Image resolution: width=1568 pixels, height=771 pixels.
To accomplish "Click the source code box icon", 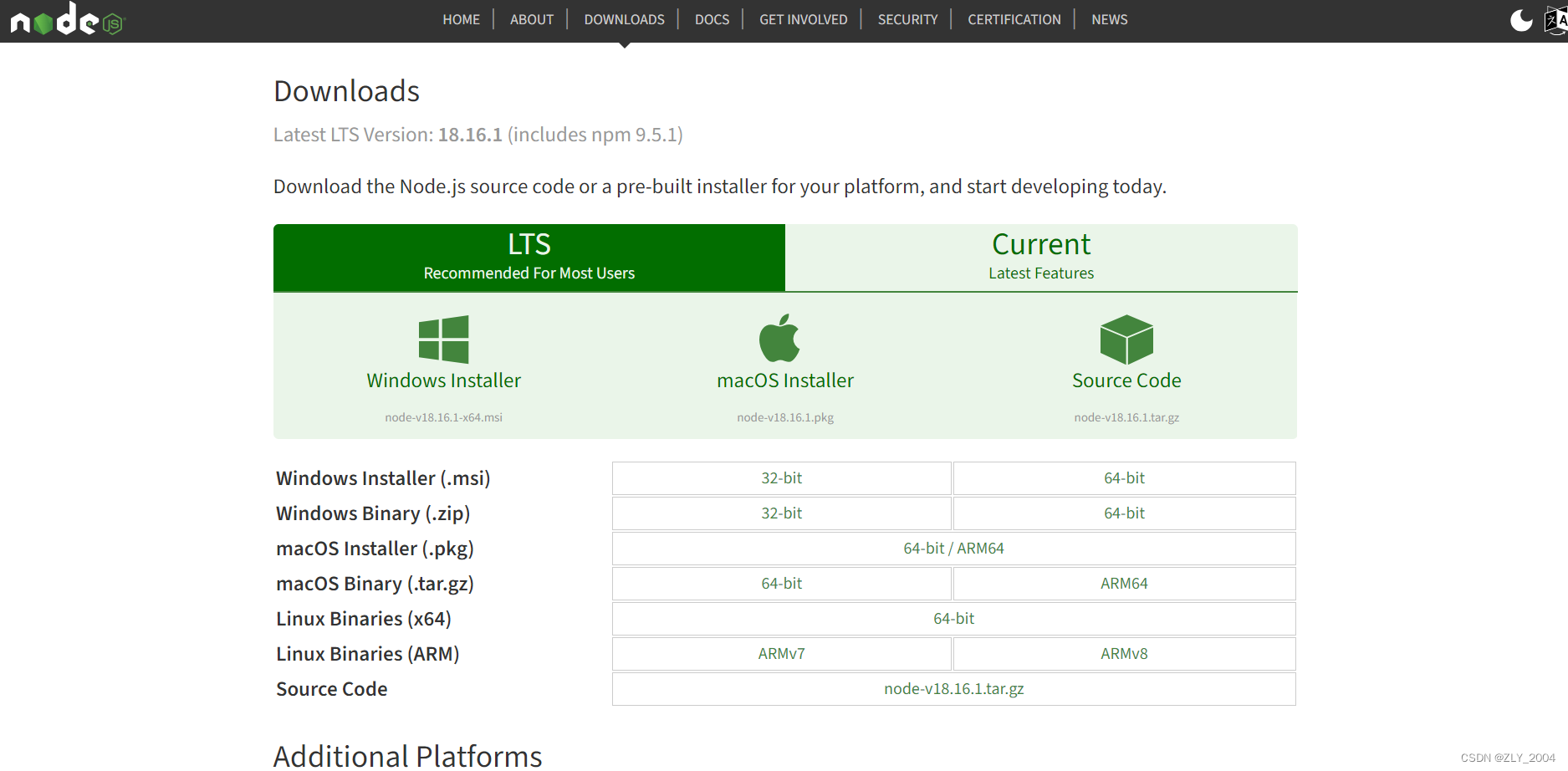I will (x=1126, y=339).
